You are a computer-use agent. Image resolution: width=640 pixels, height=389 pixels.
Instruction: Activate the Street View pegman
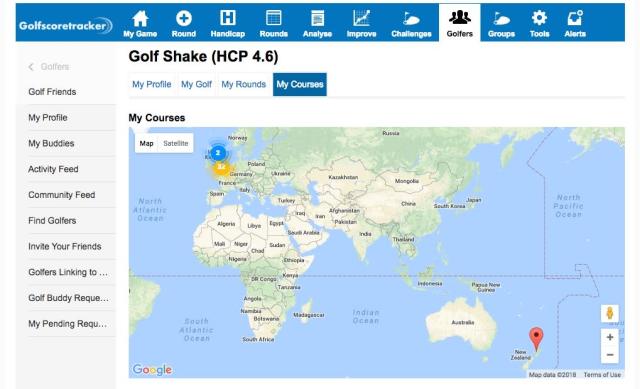(x=610, y=313)
